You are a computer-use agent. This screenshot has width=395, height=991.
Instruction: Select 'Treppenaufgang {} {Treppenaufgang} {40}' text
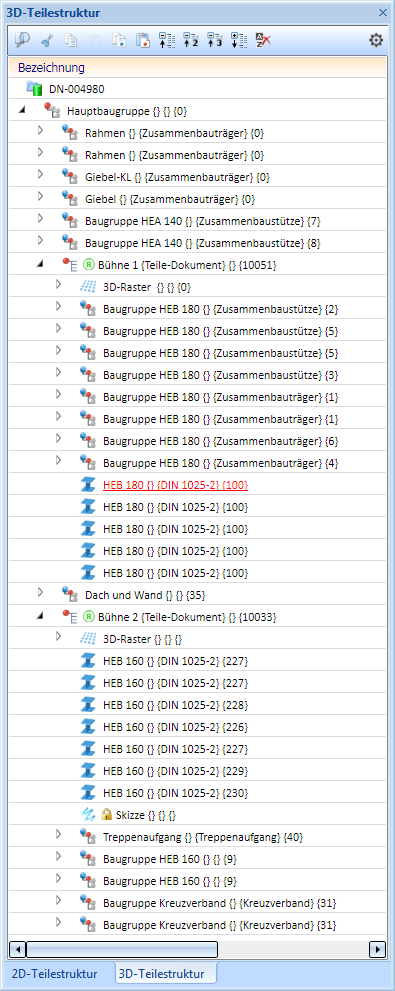[x=203, y=837]
